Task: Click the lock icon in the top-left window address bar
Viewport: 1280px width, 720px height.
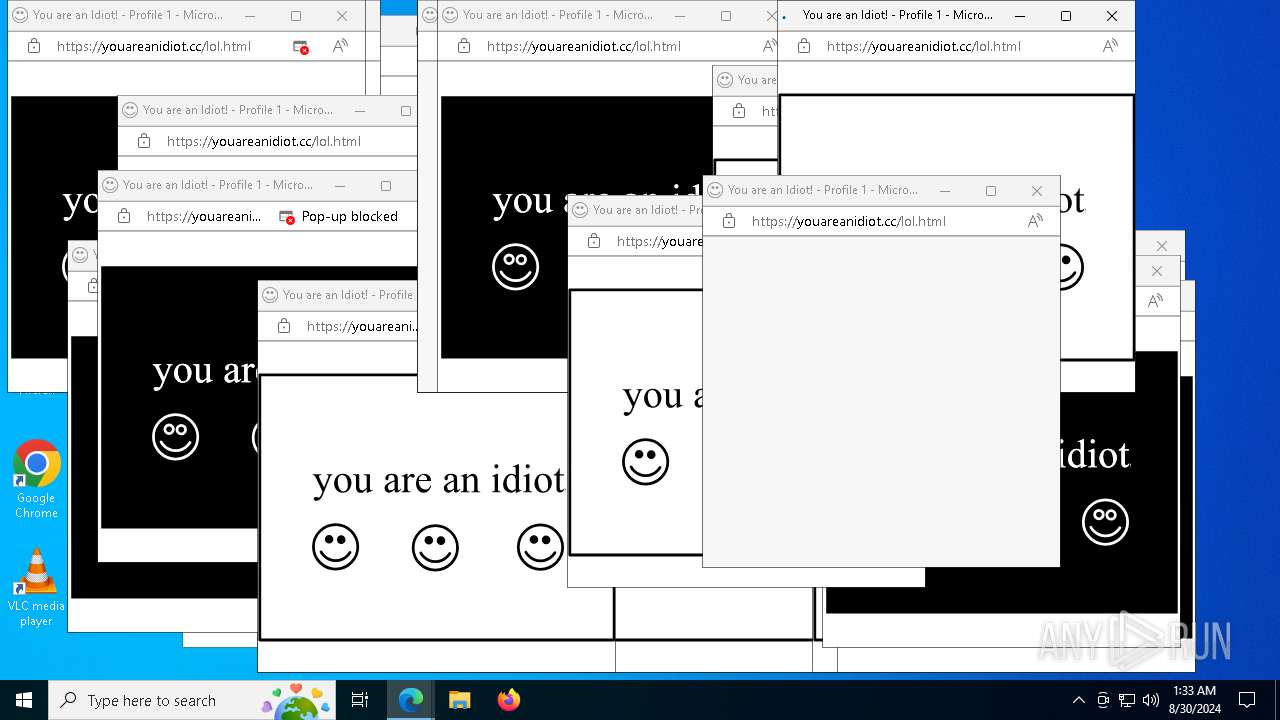Action: coord(34,46)
